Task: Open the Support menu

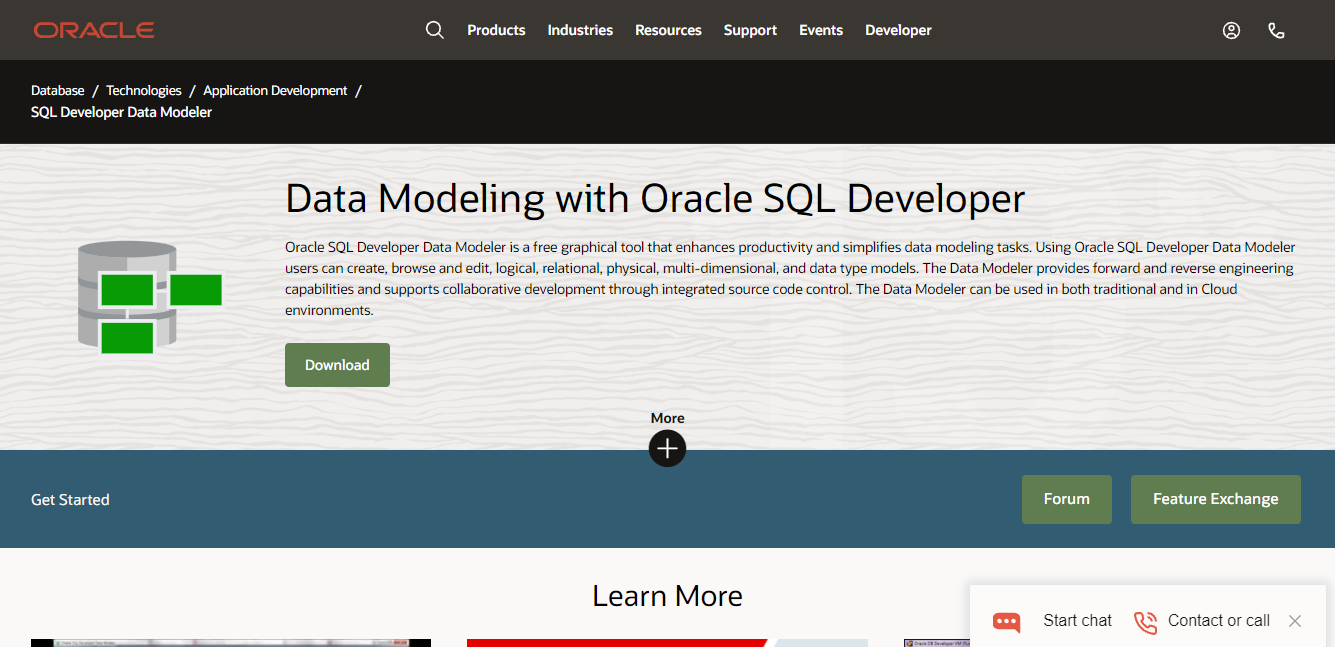Action: pyautogui.click(x=750, y=30)
